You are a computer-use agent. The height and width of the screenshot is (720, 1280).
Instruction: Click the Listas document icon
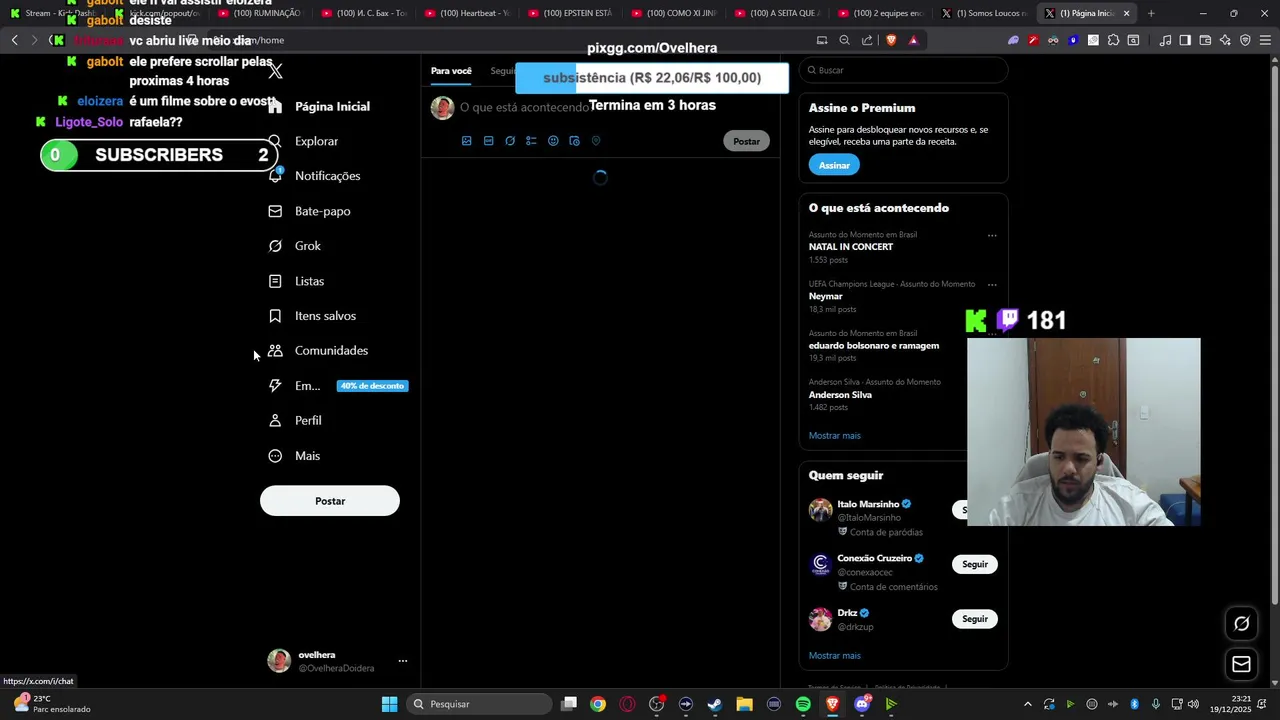[275, 281]
